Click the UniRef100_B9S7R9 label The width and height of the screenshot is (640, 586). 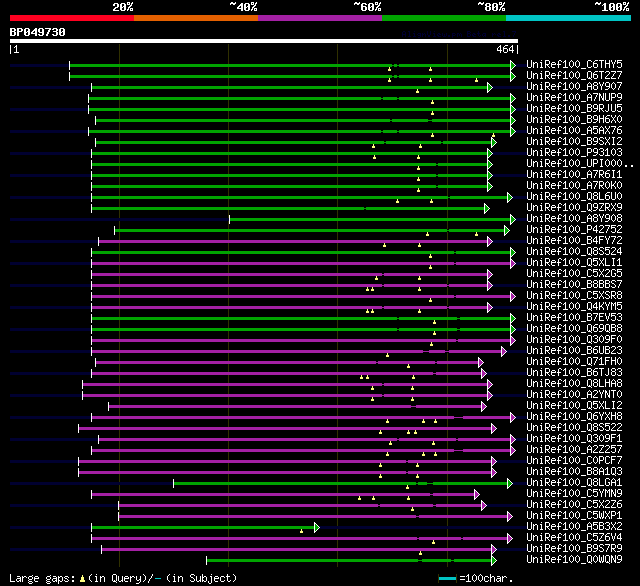tap(574, 549)
